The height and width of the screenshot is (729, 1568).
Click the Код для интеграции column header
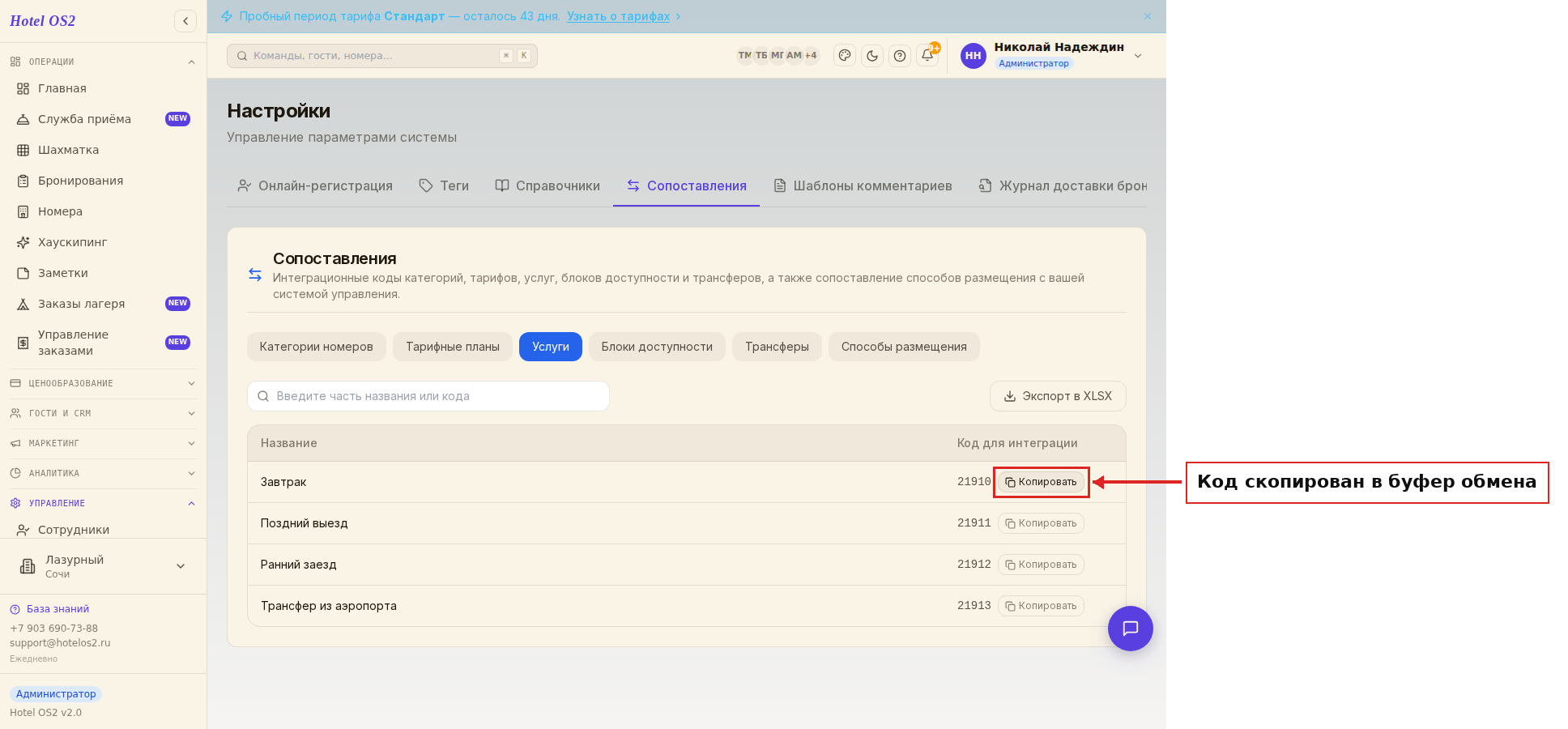1017,443
